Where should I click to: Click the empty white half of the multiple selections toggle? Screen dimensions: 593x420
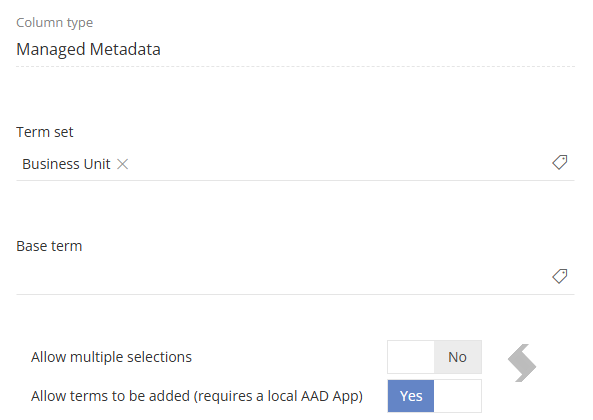pyautogui.click(x=411, y=357)
